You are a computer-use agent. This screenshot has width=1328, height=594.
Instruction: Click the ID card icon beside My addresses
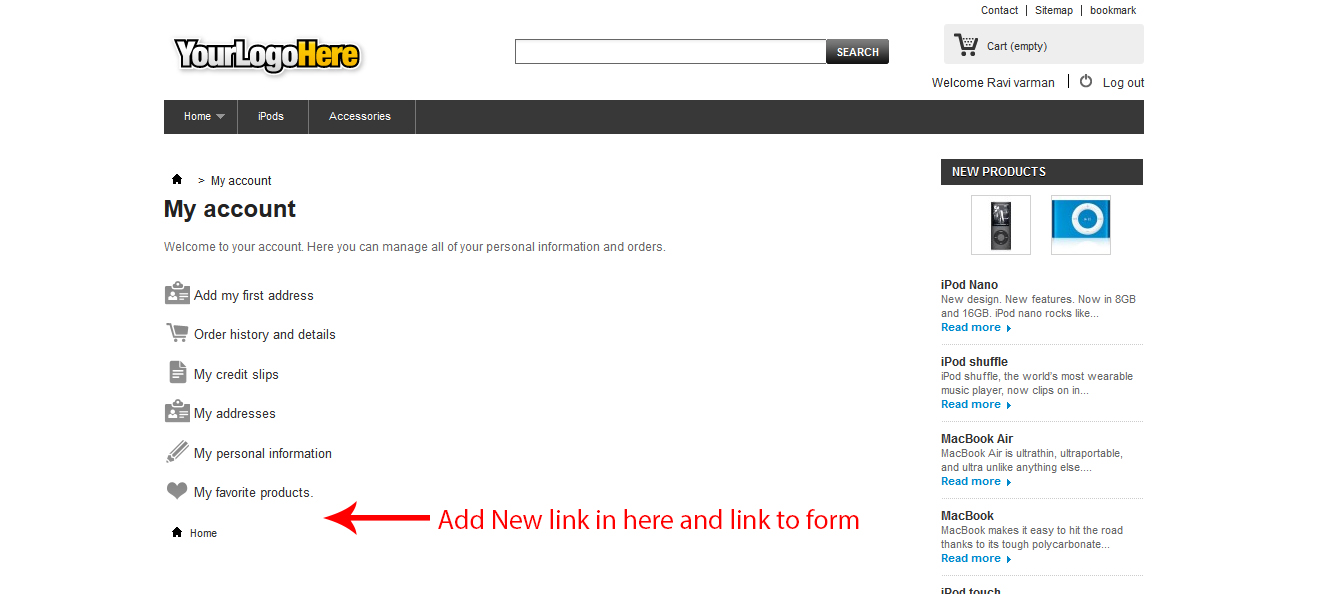[177, 412]
